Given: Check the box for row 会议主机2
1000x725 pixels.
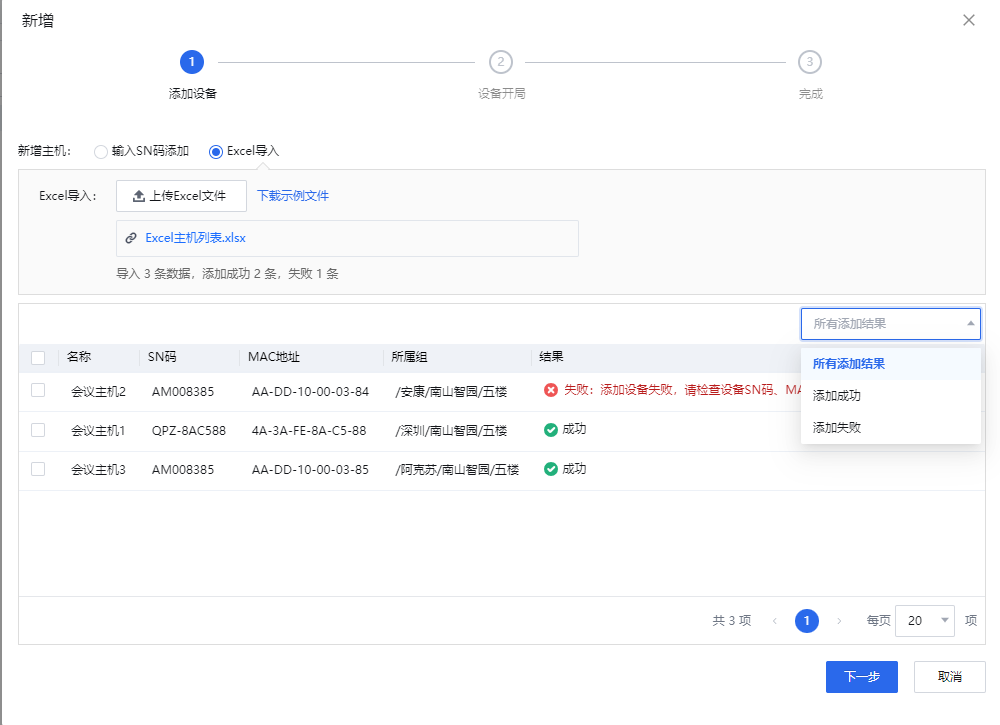Looking at the screenshot, I should [38, 391].
